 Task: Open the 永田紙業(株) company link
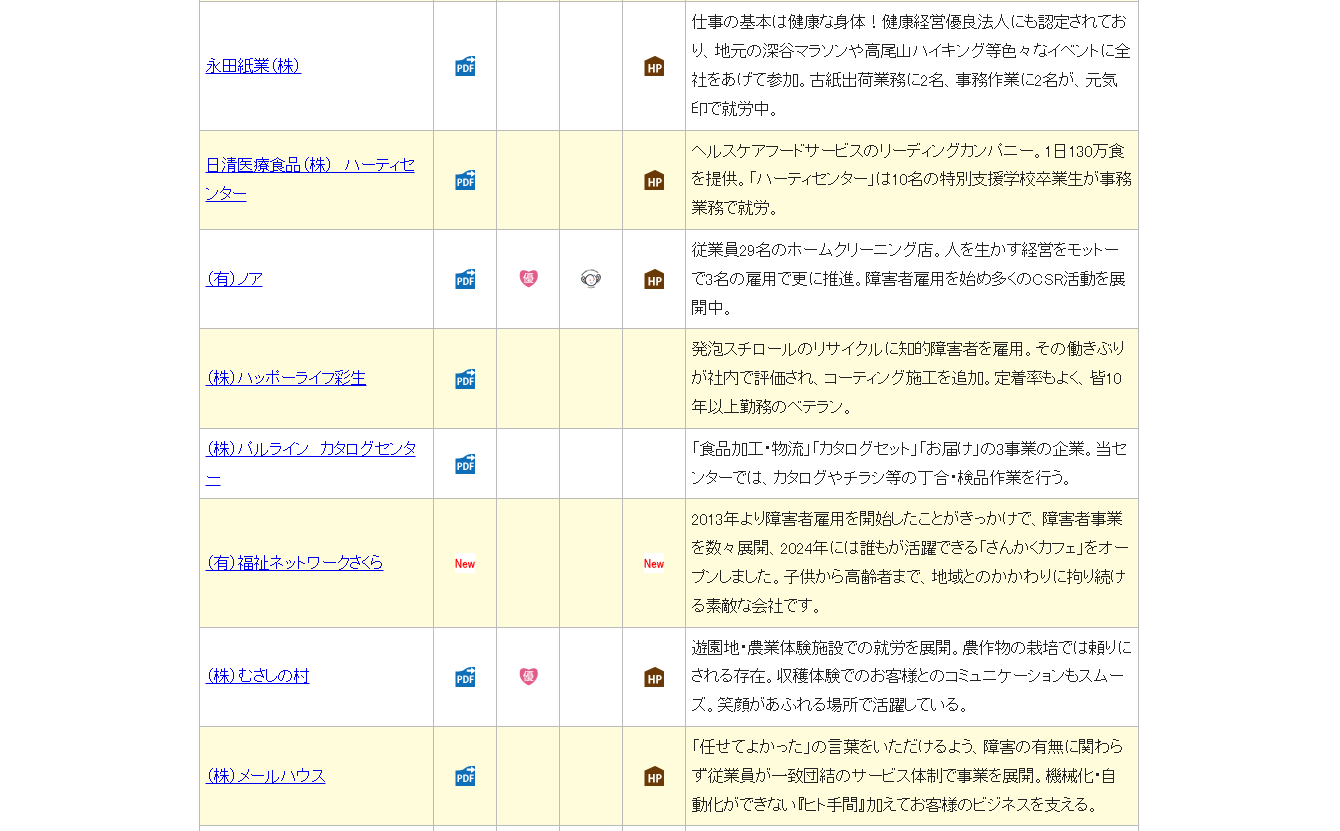click(253, 66)
